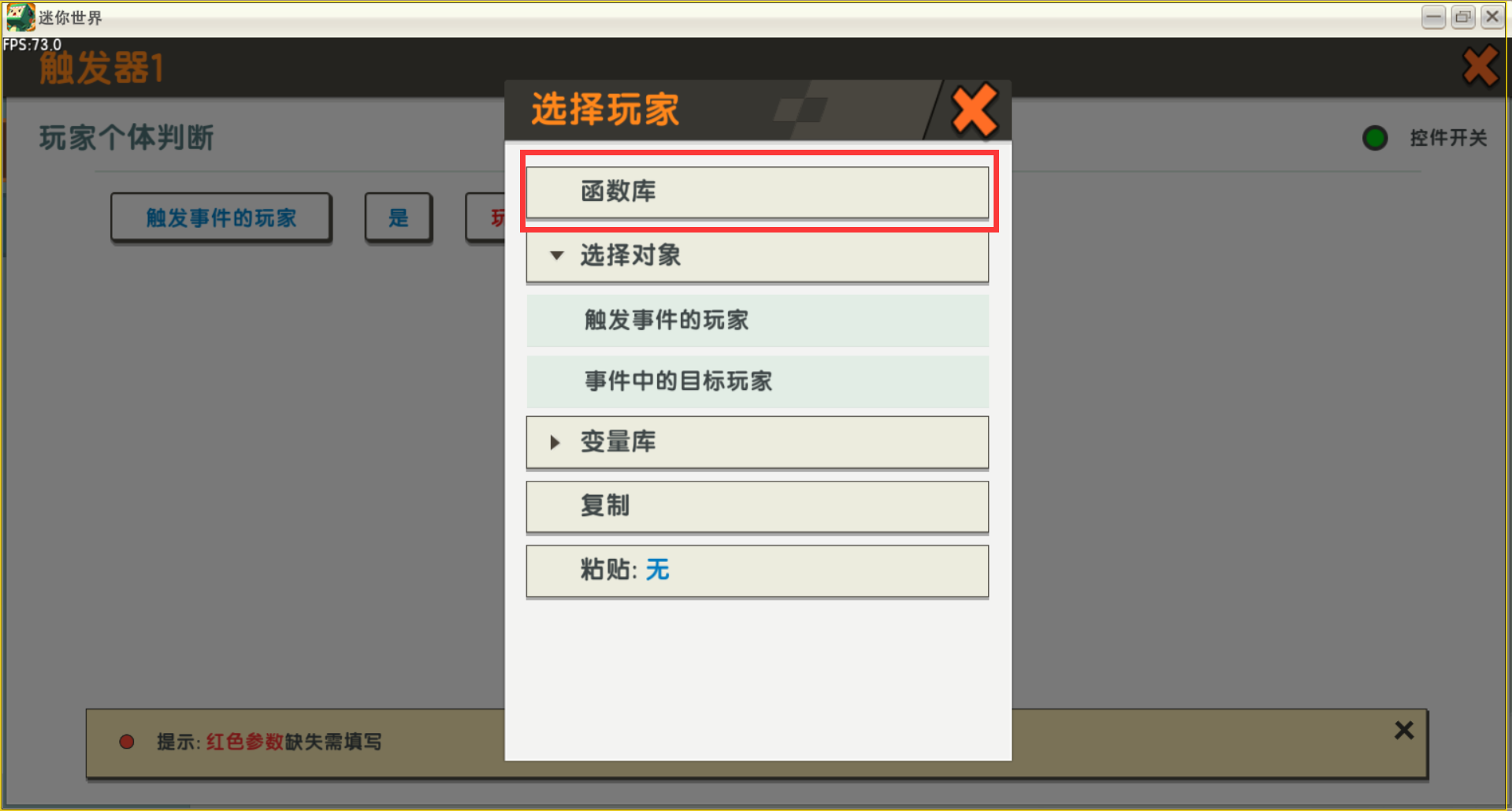The image size is (1512, 811).
Task: Click the 变量库 row label
Action: coord(618,442)
